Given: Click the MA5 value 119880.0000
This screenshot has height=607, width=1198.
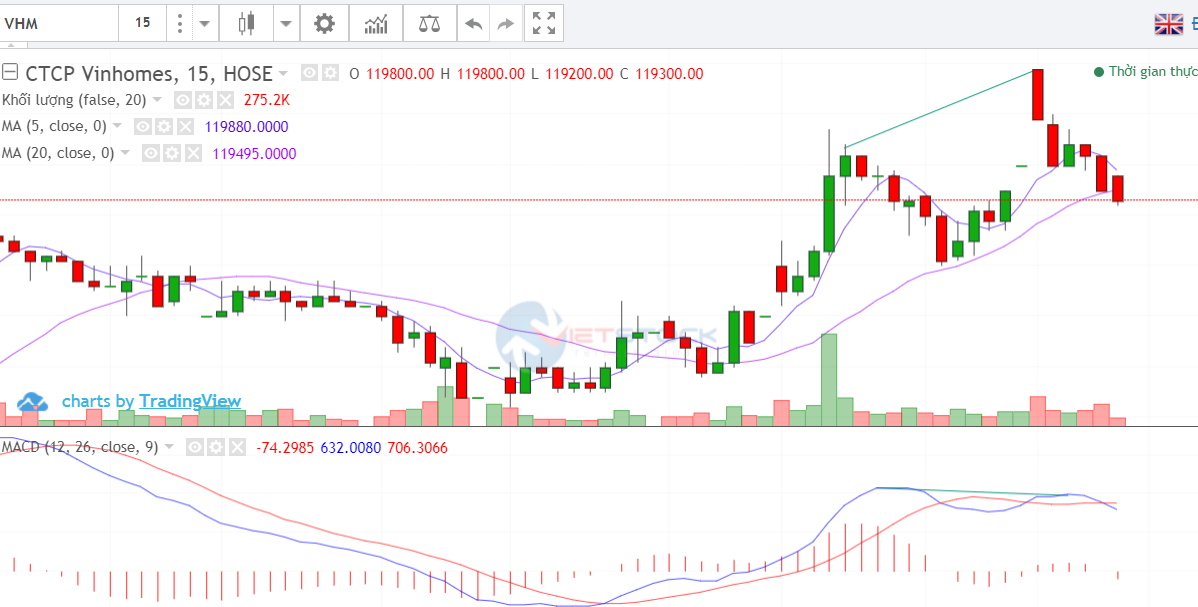Looking at the screenshot, I should [247, 126].
